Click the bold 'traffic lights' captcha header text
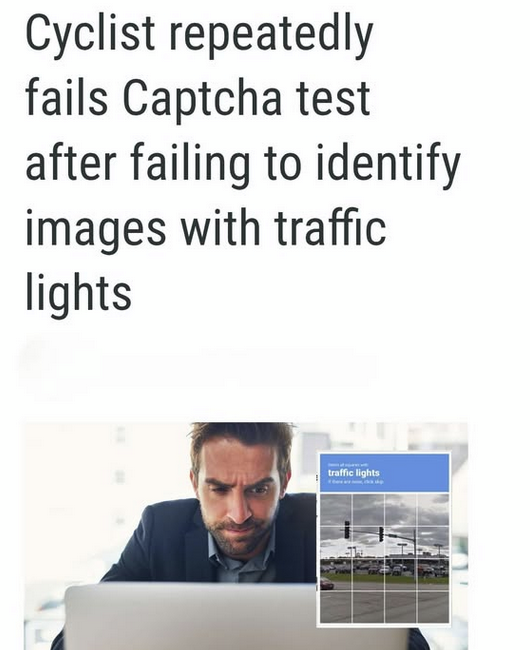This screenshot has width=530, height=650. (x=353, y=473)
